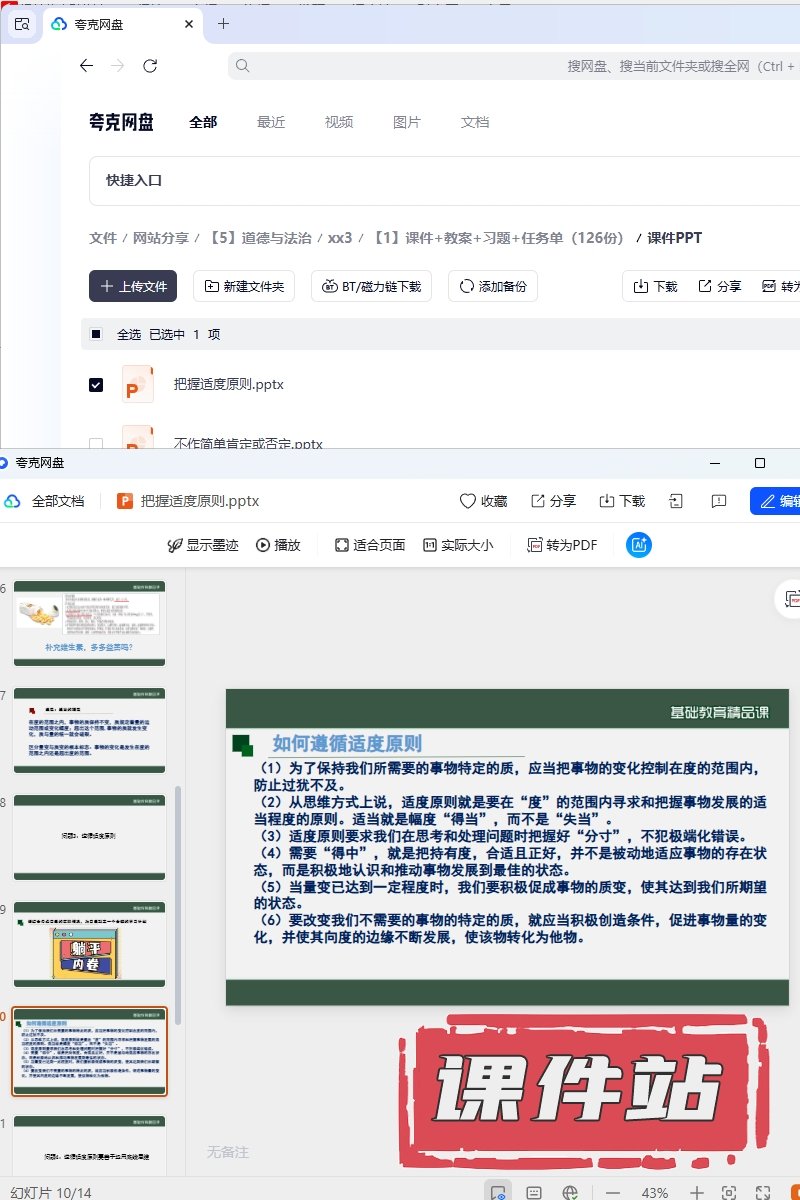Click the 新建文件夹 new folder button
Screen dimensions: 800x1200
coord(244,286)
